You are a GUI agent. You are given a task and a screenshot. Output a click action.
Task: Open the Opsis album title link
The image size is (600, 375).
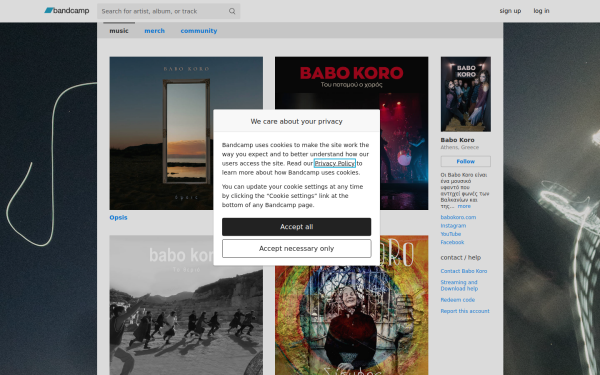[118, 217]
